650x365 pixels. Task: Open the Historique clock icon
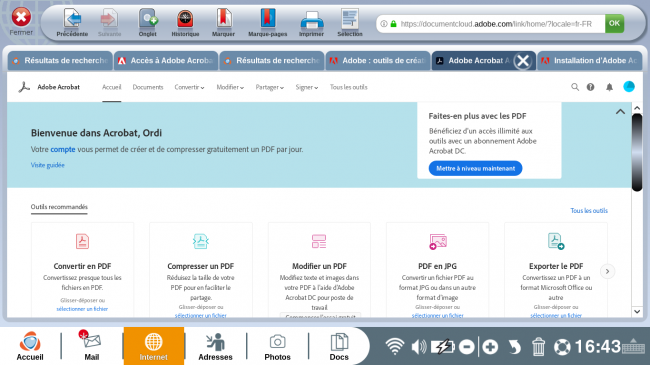(185, 19)
